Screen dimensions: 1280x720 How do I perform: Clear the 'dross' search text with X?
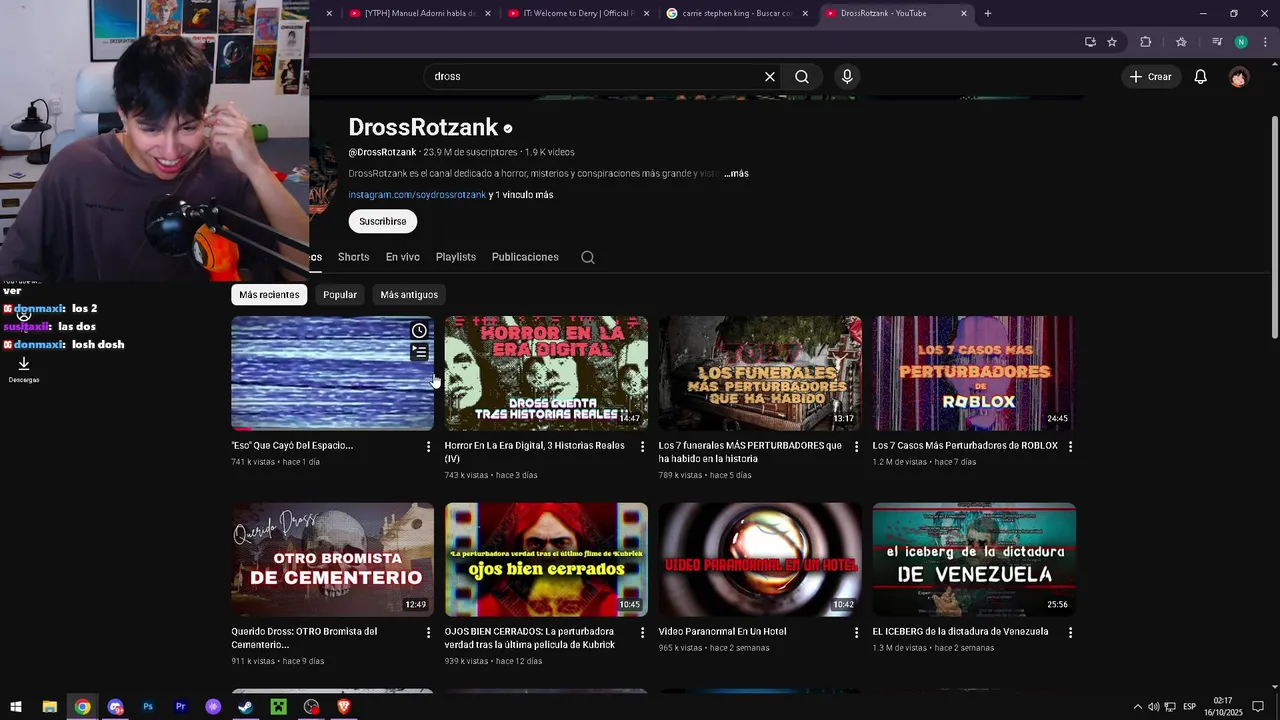(770, 77)
